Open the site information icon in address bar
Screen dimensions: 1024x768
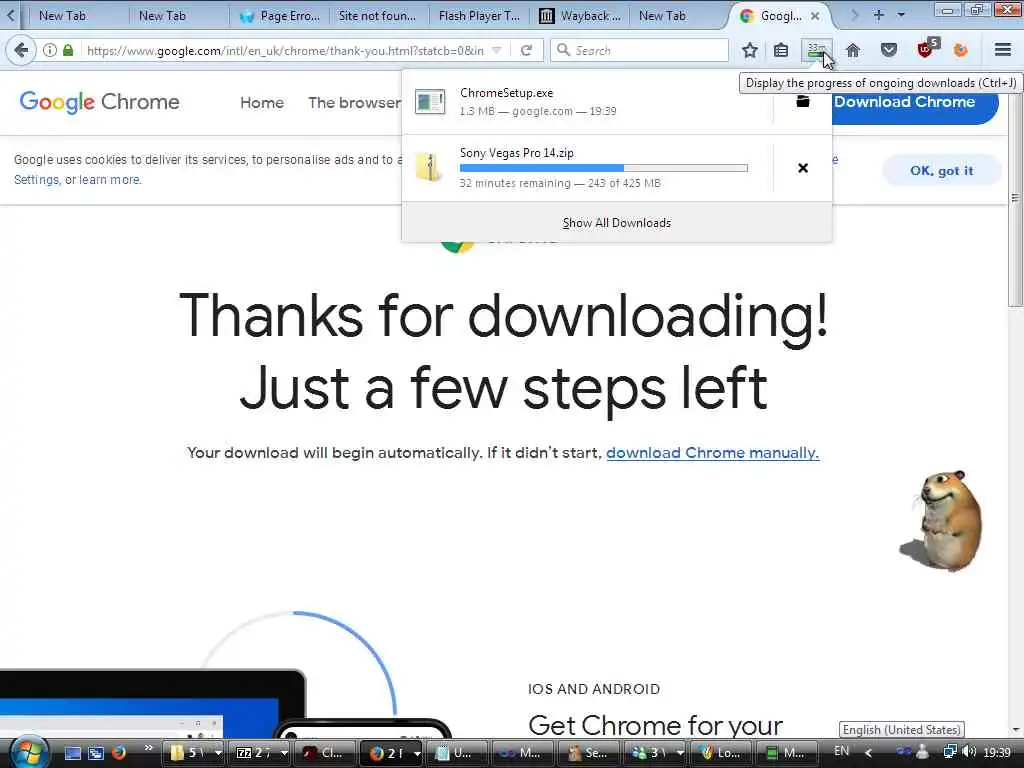tap(50, 50)
